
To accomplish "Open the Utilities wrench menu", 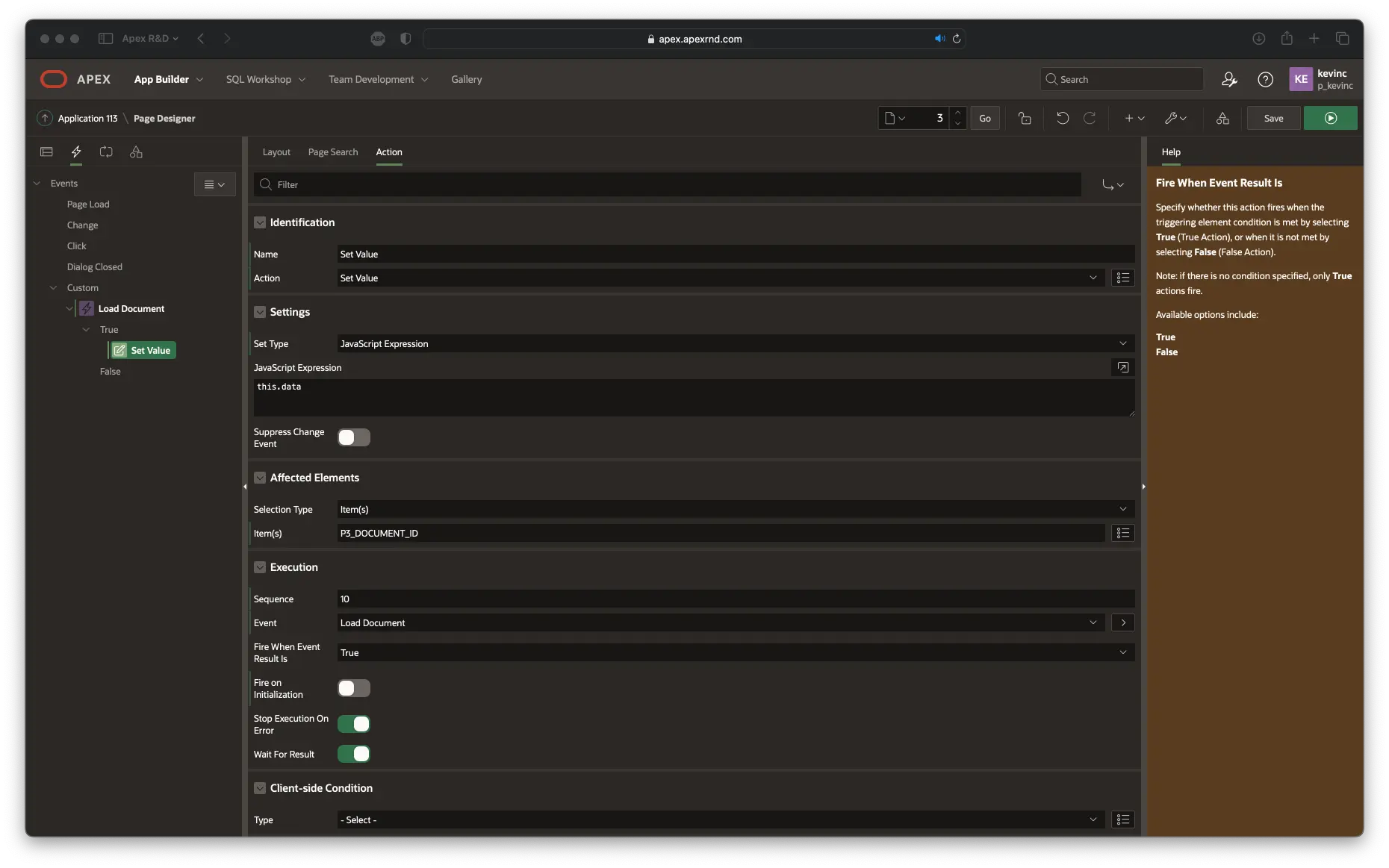I will click(1175, 118).
